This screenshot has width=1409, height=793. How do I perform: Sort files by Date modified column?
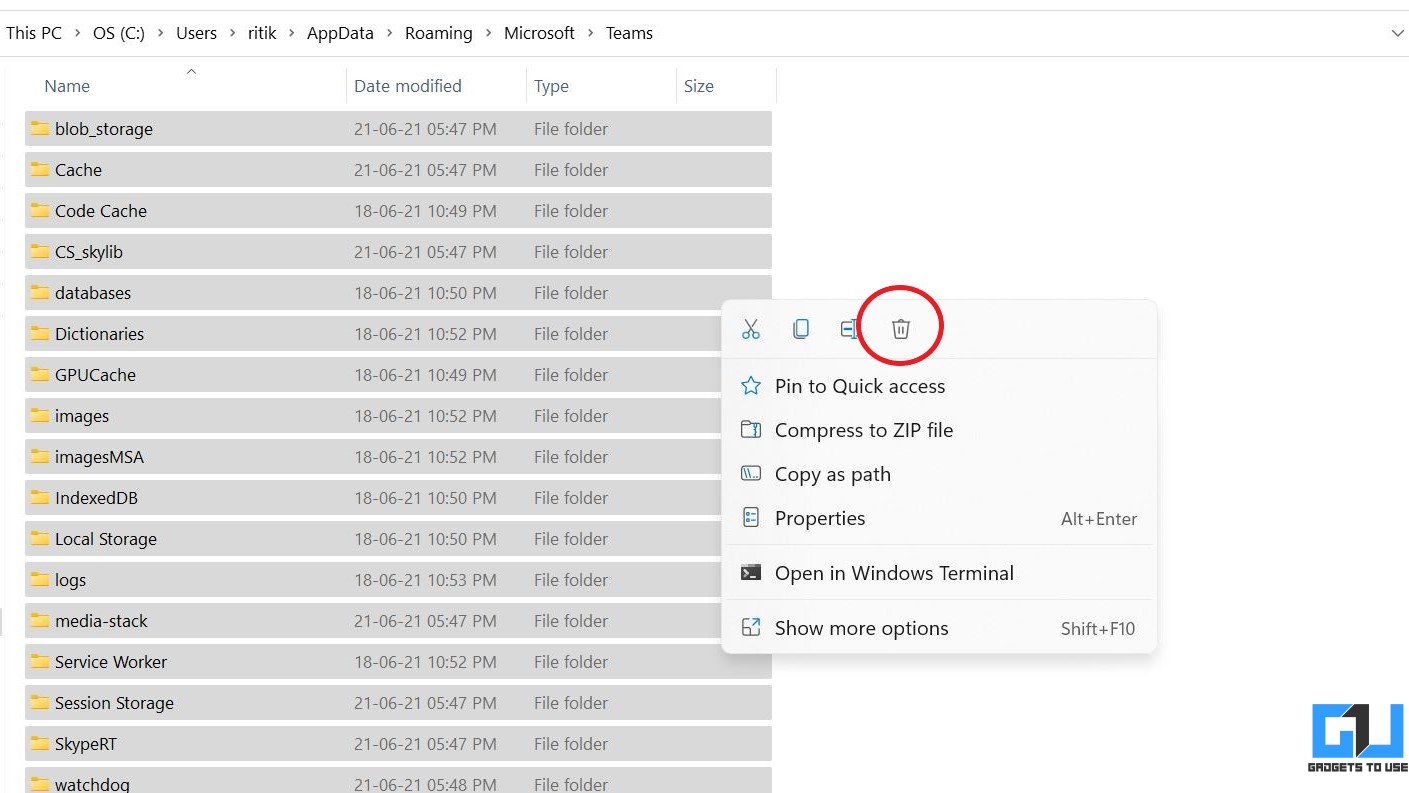[407, 86]
